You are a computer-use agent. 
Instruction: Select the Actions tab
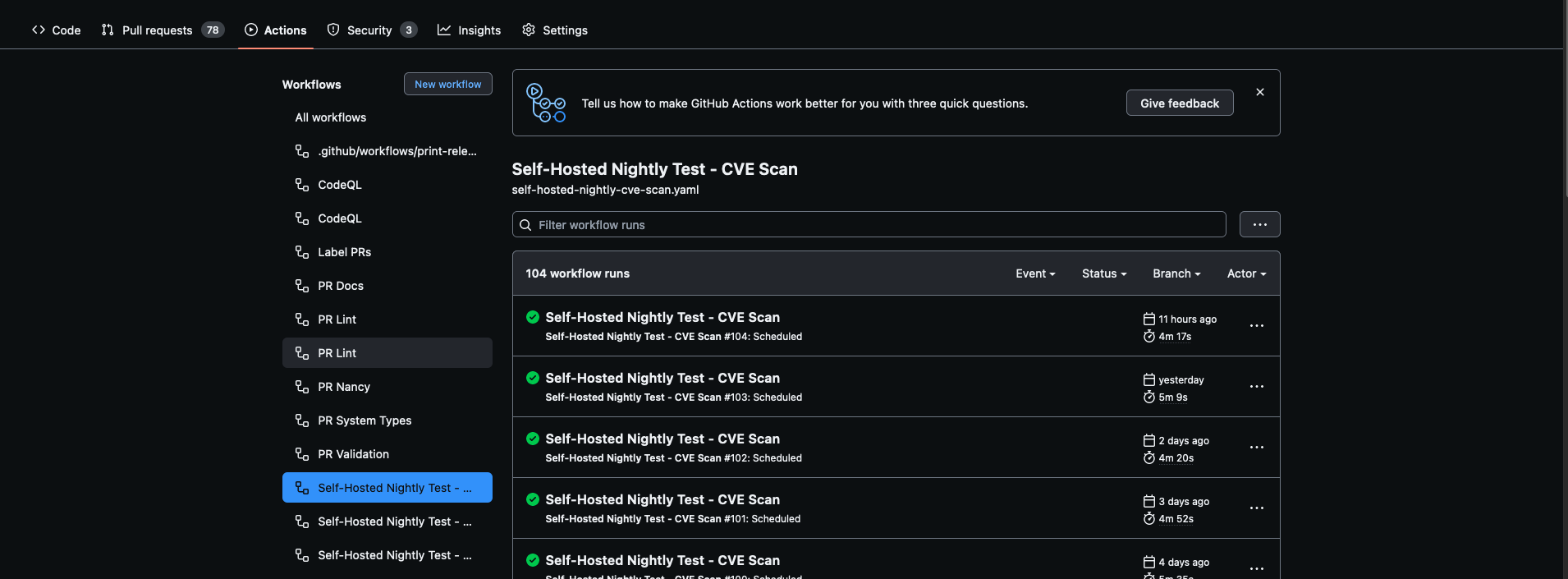click(275, 30)
